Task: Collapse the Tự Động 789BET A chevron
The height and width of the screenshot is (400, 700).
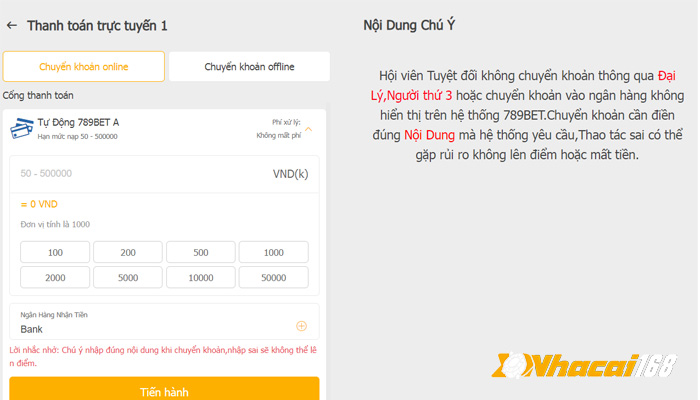Action: pos(308,129)
